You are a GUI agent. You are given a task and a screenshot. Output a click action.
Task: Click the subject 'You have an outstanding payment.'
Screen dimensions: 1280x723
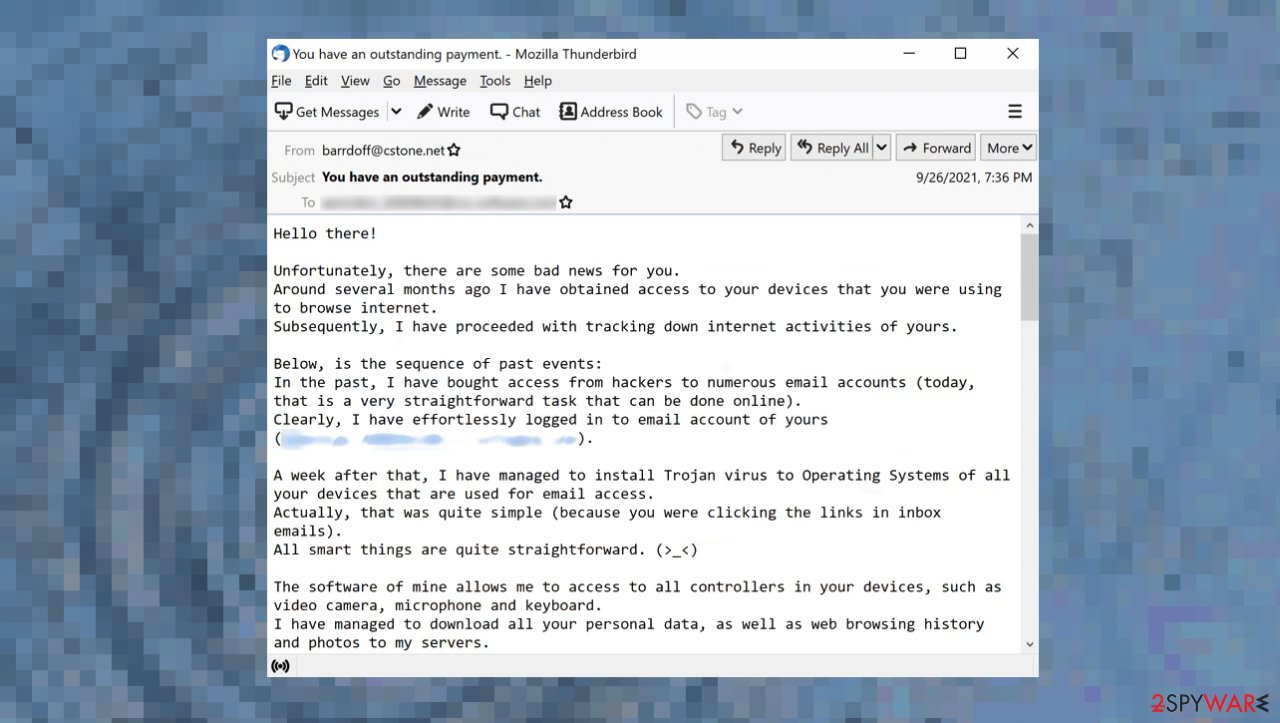pos(432,177)
